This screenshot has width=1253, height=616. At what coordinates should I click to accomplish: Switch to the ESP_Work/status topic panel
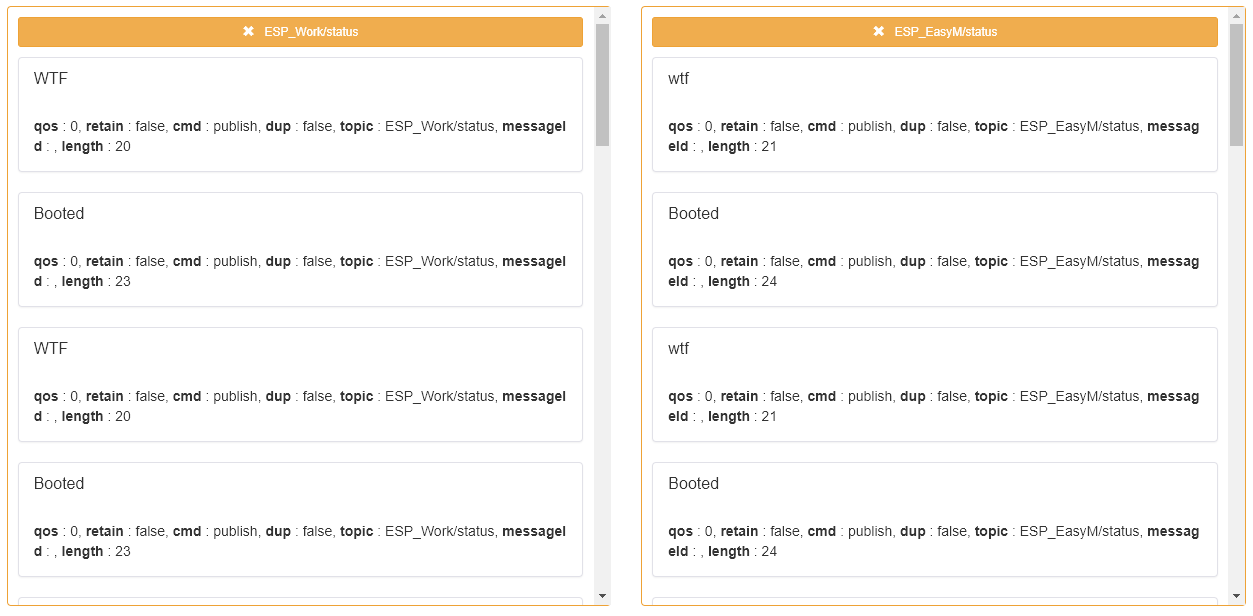(x=299, y=31)
